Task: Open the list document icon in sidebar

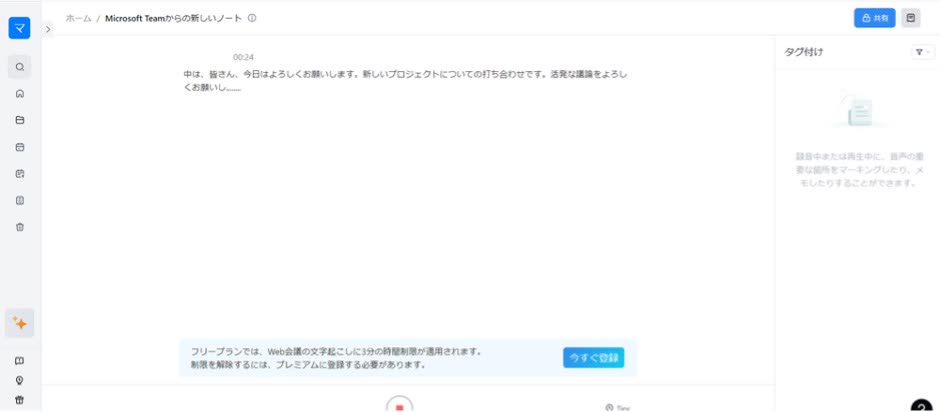Action: tap(20, 200)
